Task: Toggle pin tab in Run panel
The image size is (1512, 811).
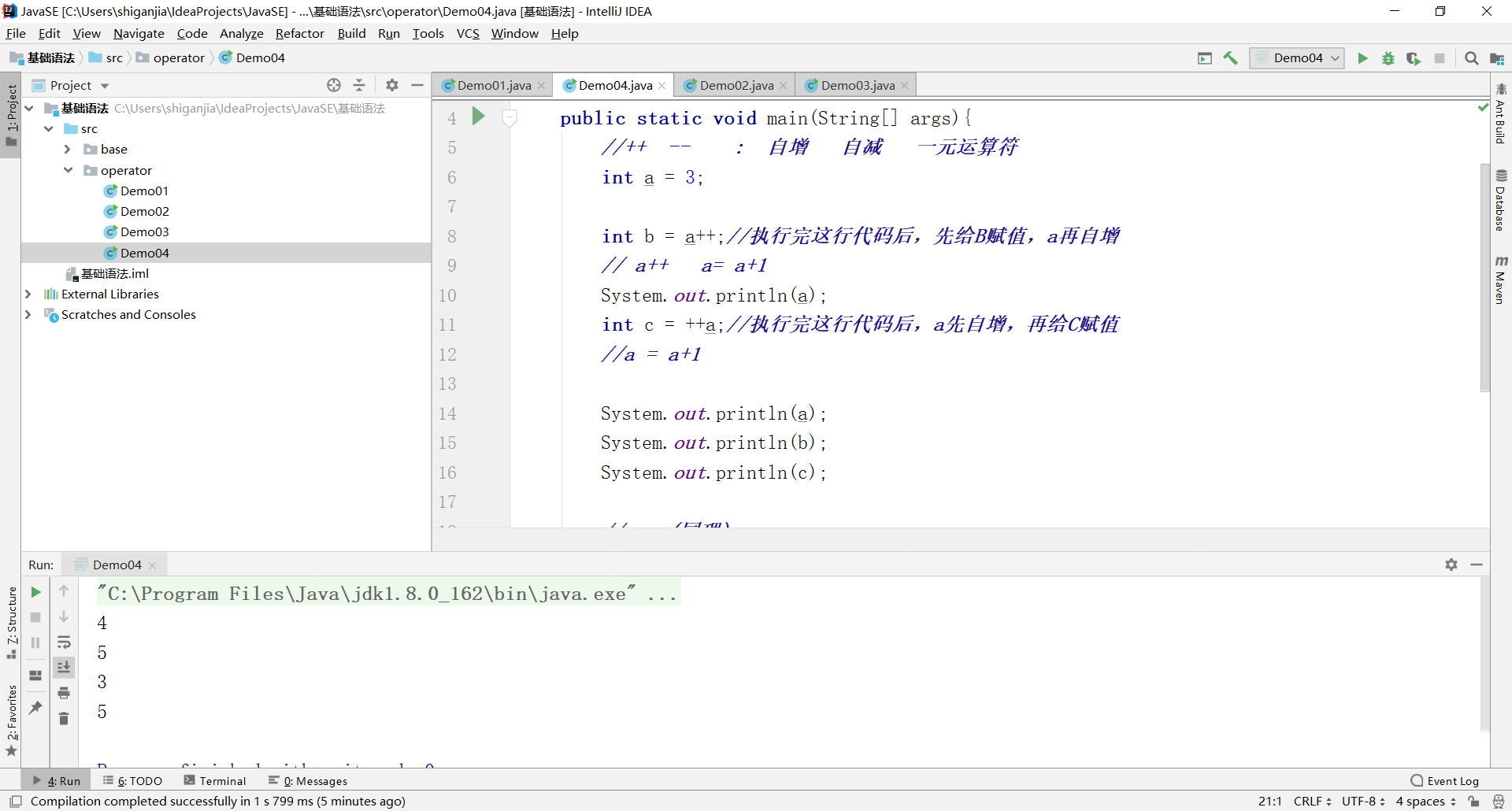Action: pos(35,707)
